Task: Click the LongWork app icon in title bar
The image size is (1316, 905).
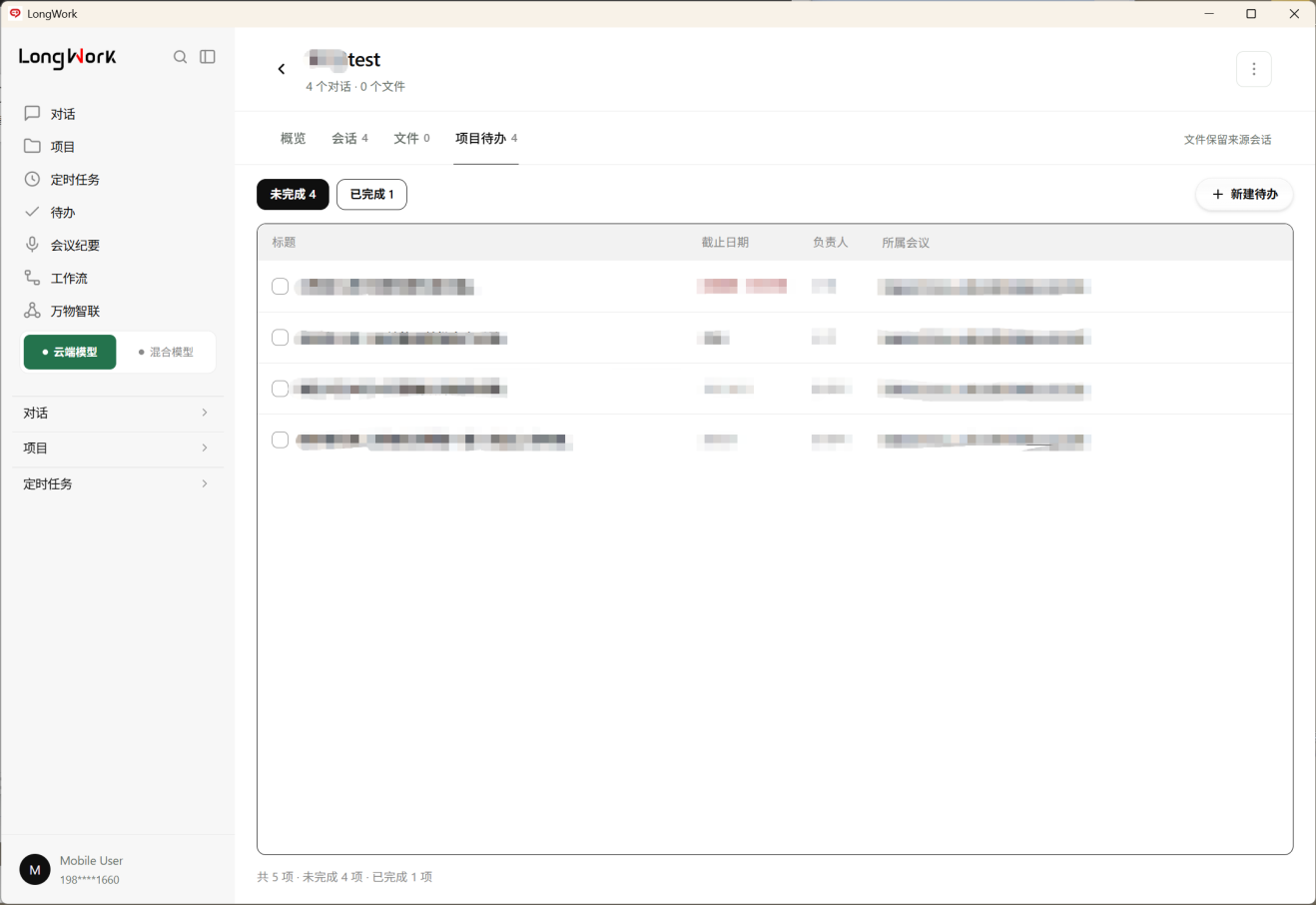Action: [x=15, y=14]
